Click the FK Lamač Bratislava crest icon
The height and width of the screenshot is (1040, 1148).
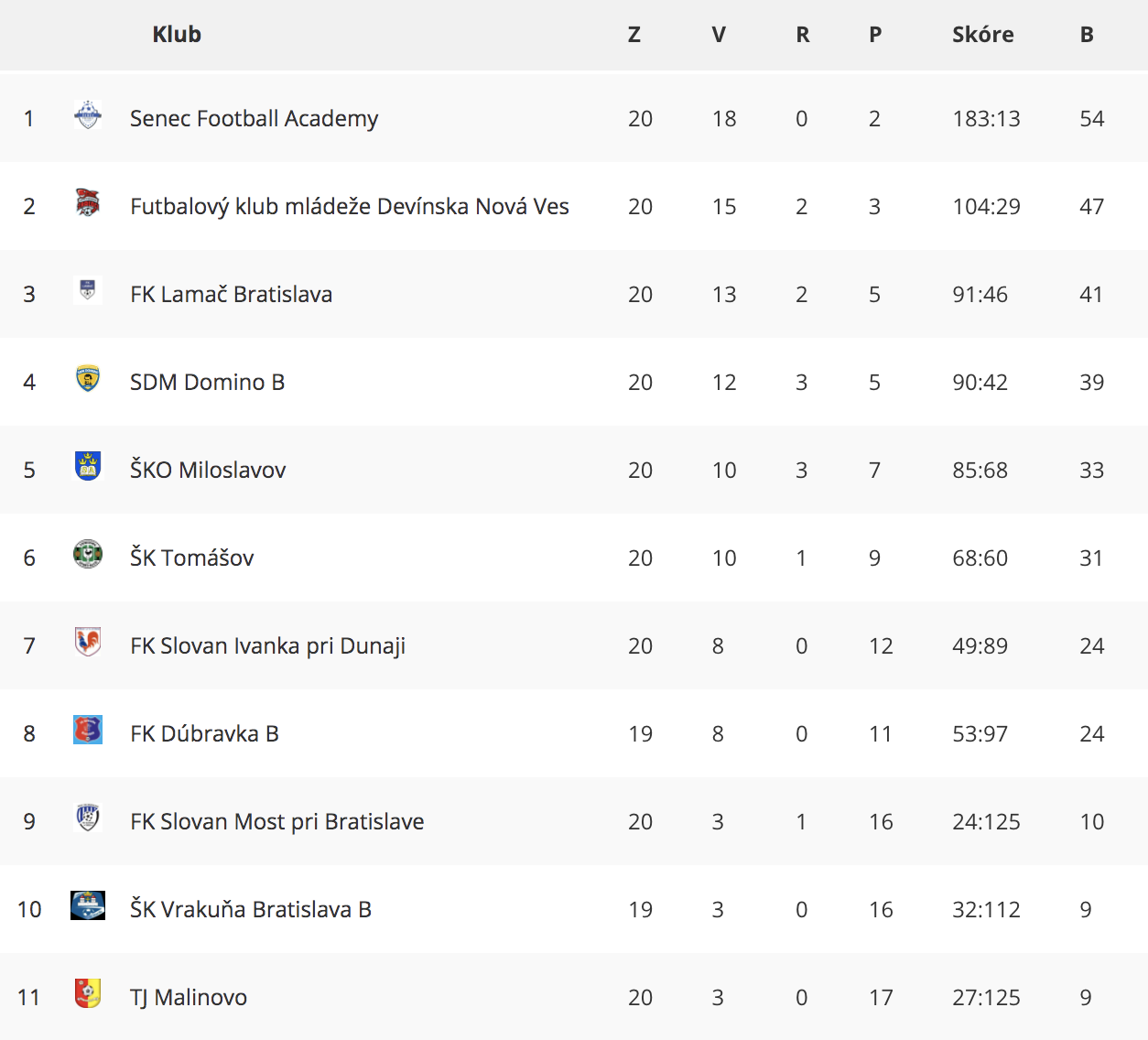pyautogui.click(x=88, y=290)
